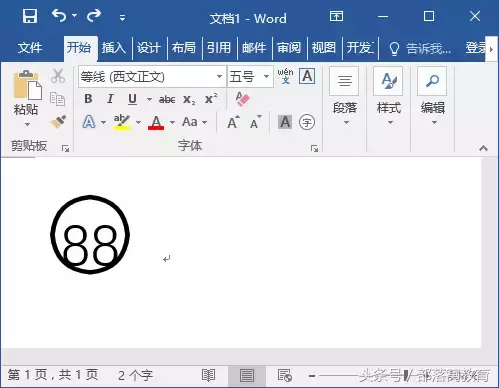Screen dimensions: 499x388
Task: Click the Shrink Font icon
Action: tap(256, 122)
